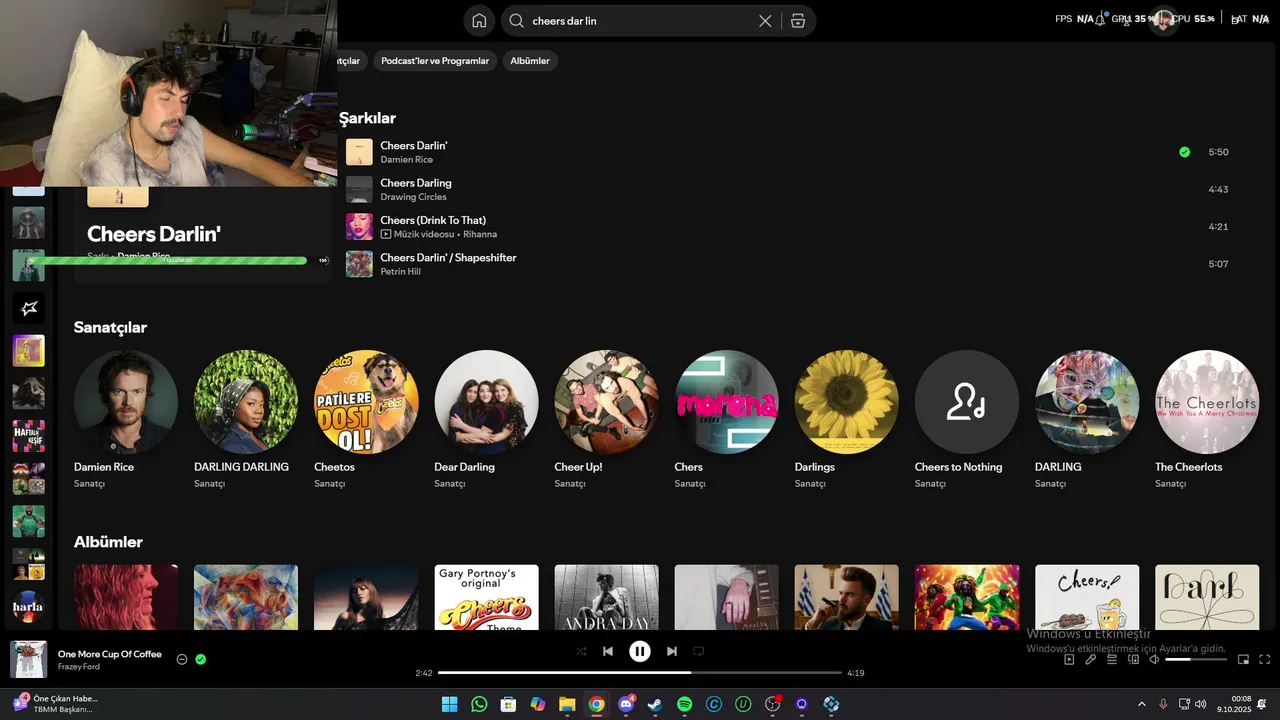The width and height of the screenshot is (1280, 720).
Task: Clear the search field with X icon
Action: pos(765,21)
